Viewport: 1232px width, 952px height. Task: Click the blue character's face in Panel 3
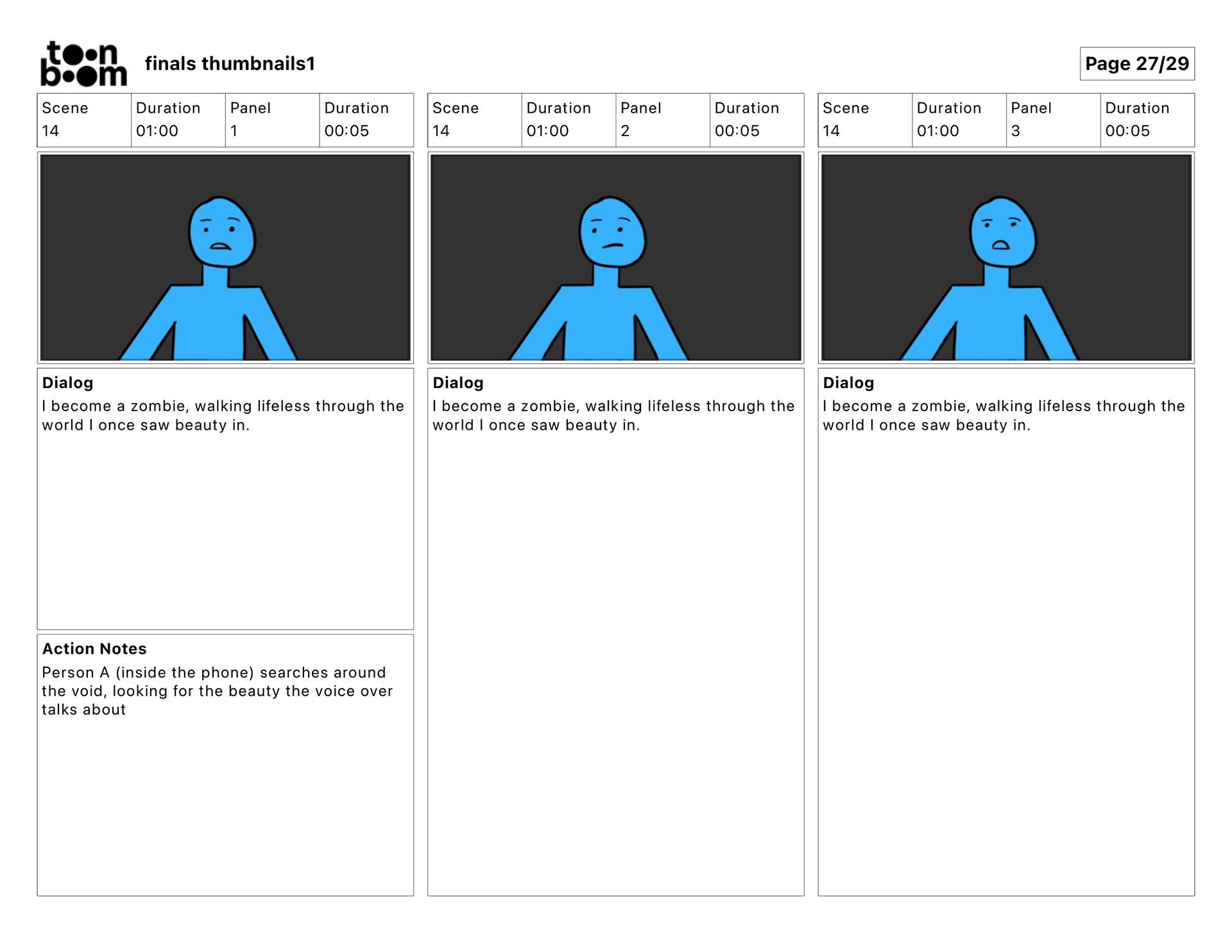(x=1002, y=234)
